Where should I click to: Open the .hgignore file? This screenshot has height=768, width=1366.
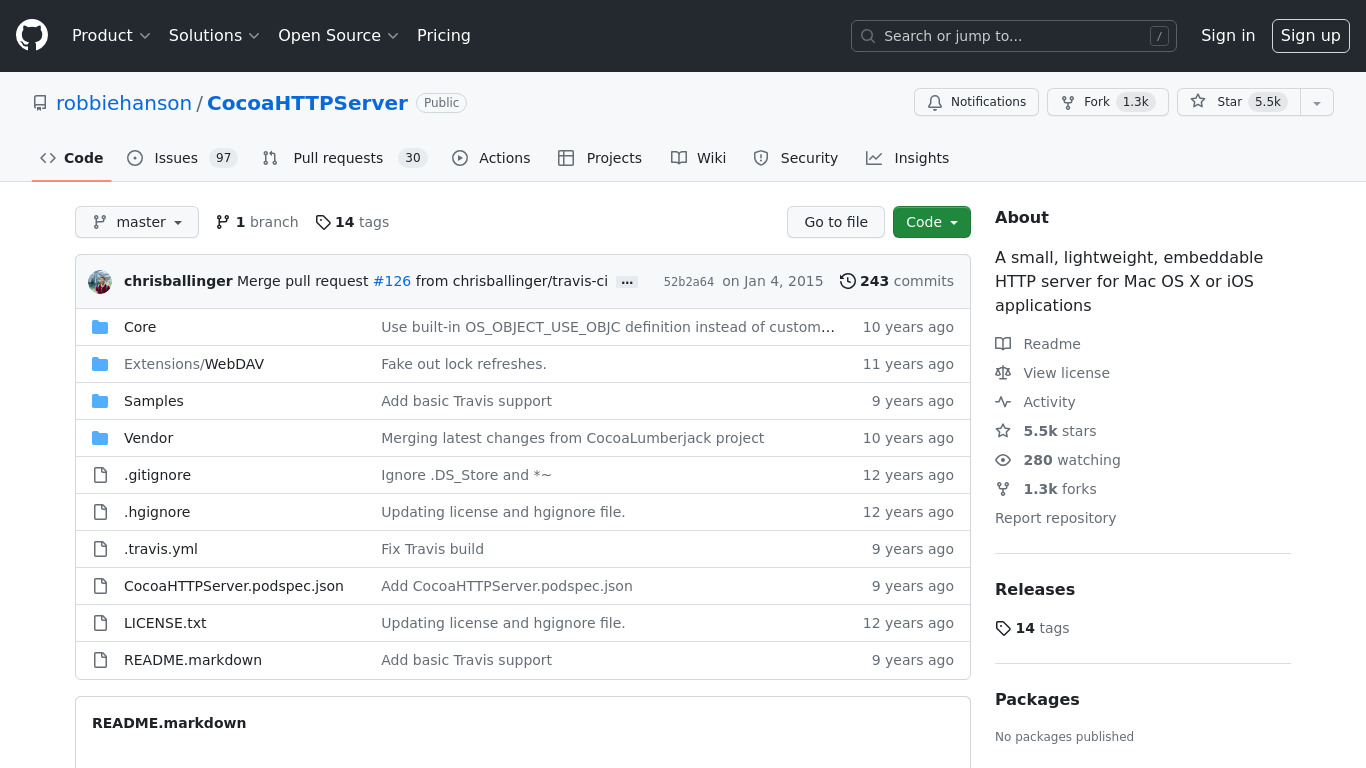pyautogui.click(x=157, y=512)
